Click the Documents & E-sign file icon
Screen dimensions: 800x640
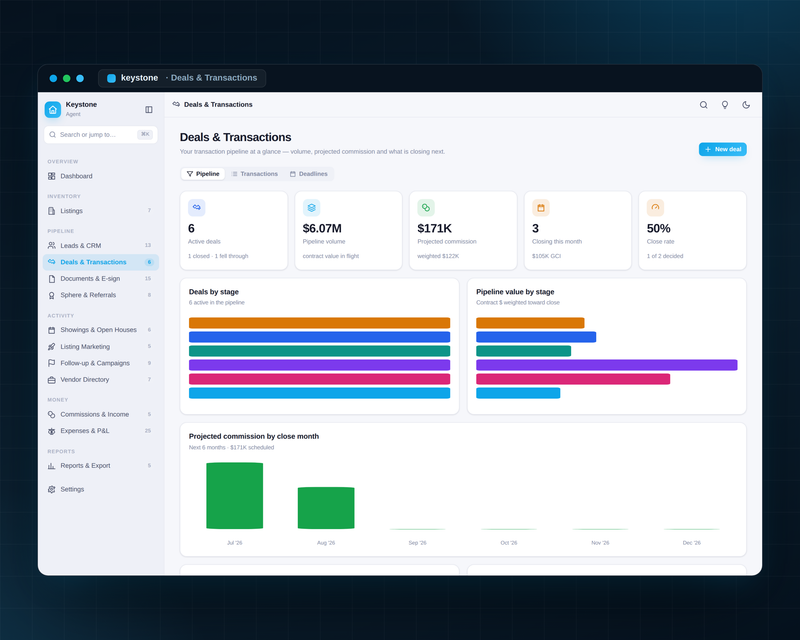52,279
